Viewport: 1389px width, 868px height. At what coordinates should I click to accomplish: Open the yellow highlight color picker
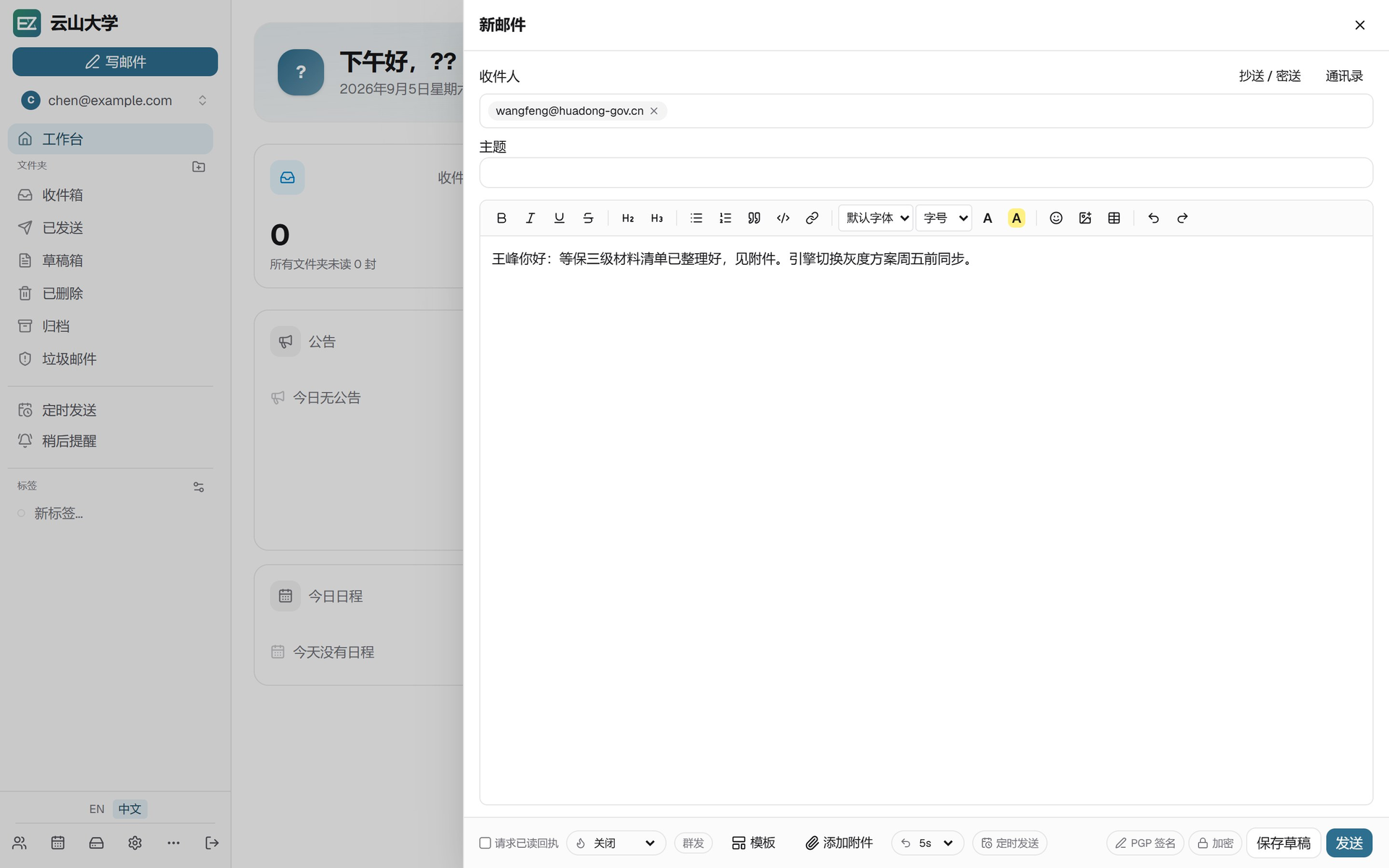1016,218
